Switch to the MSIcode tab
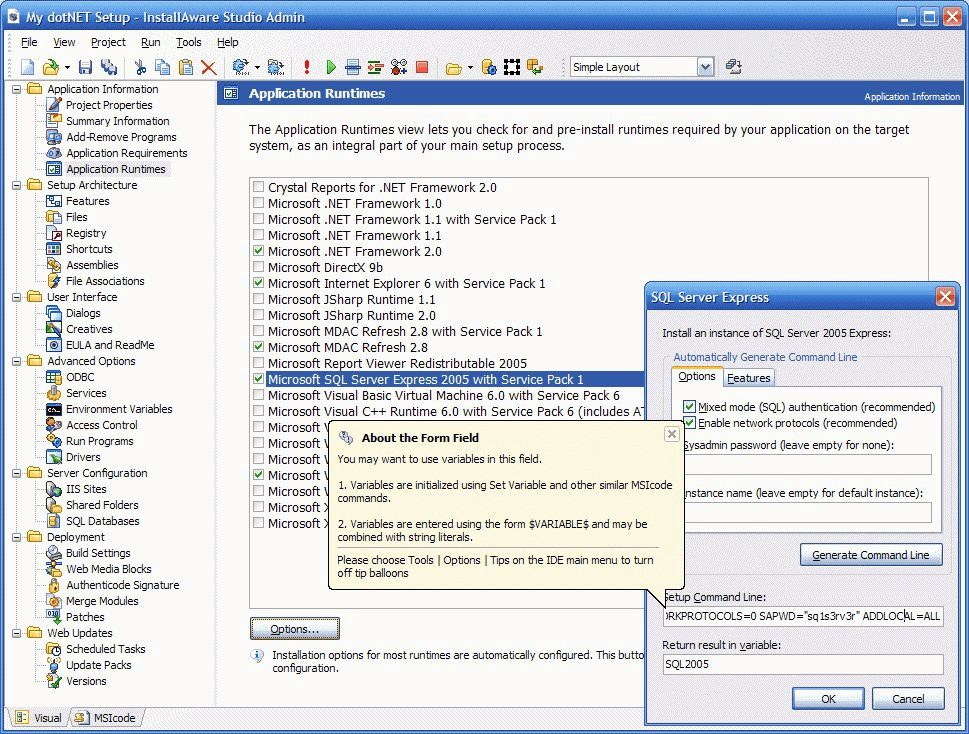The width and height of the screenshot is (969, 734). click(x=106, y=717)
